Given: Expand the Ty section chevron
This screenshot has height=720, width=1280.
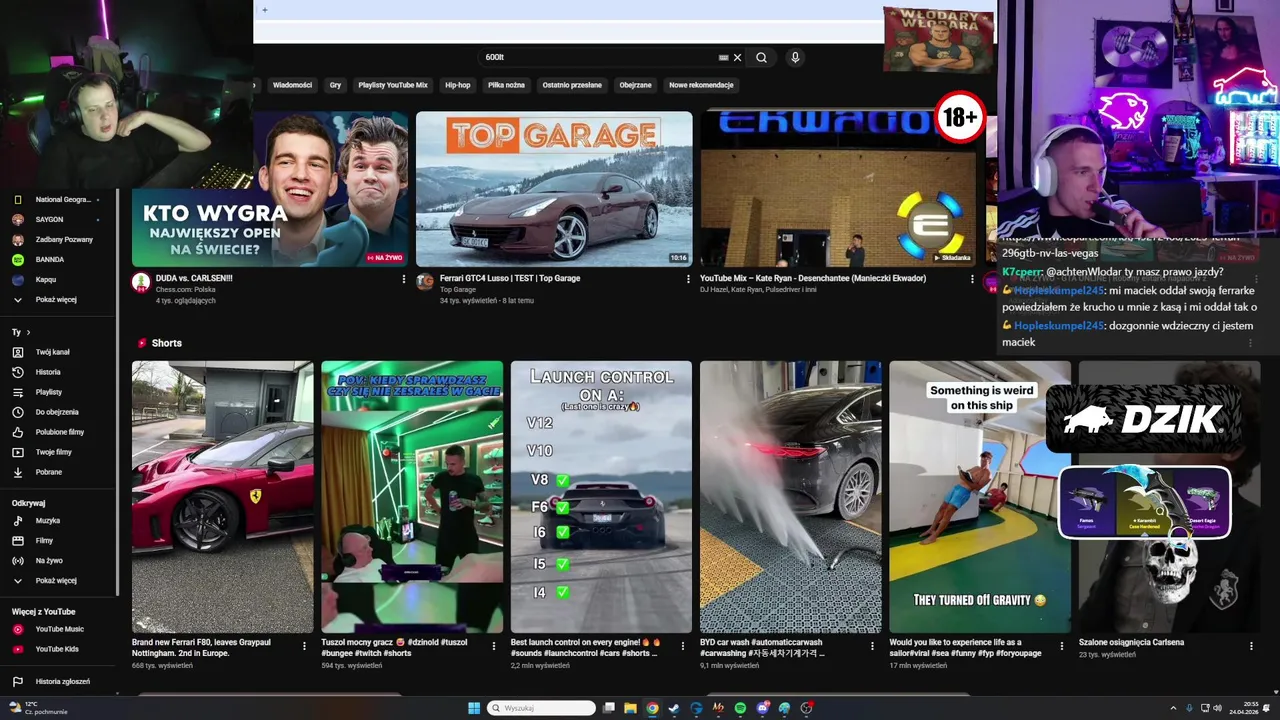Looking at the screenshot, I should pyautogui.click(x=28, y=332).
